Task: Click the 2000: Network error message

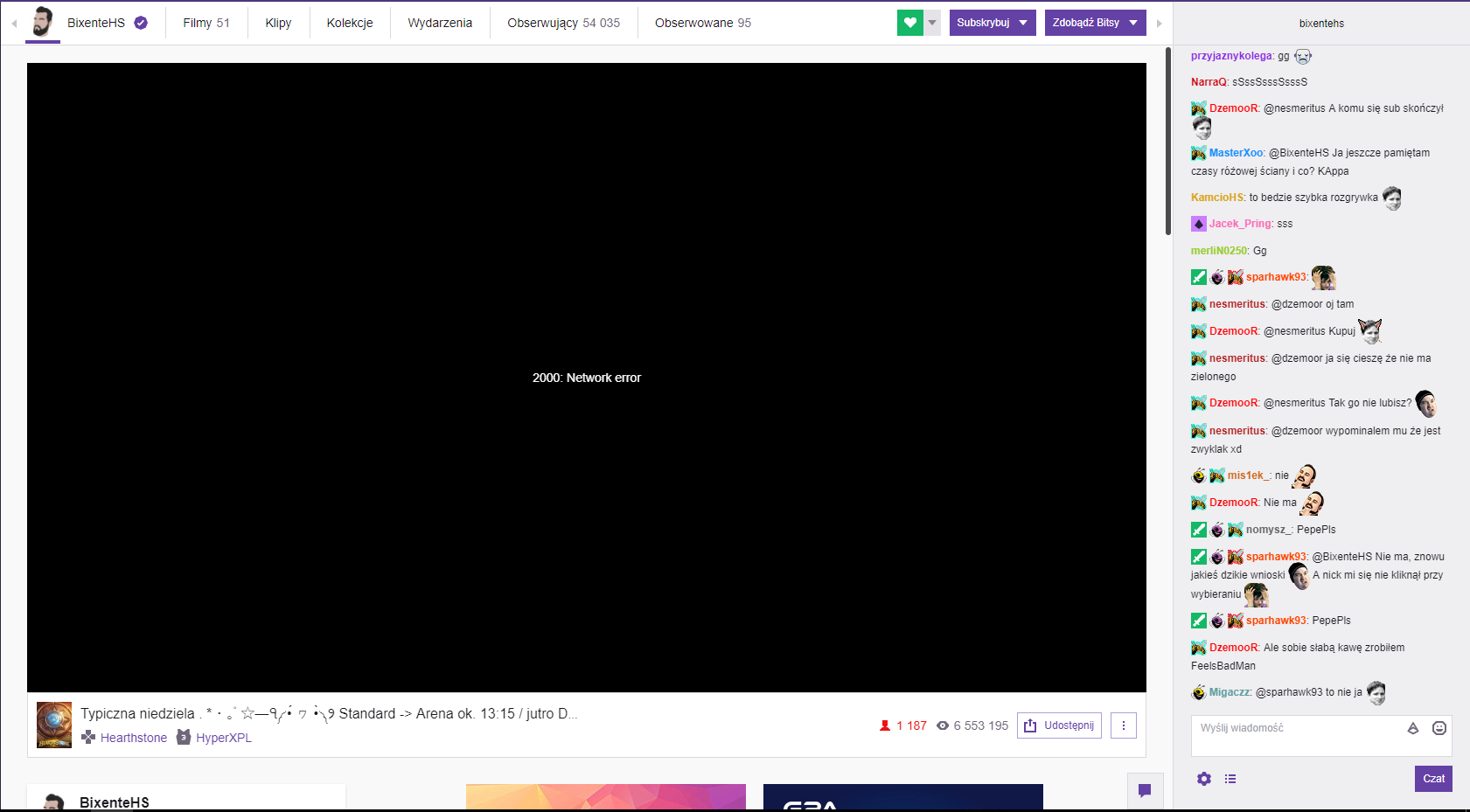Action: pyautogui.click(x=587, y=378)
